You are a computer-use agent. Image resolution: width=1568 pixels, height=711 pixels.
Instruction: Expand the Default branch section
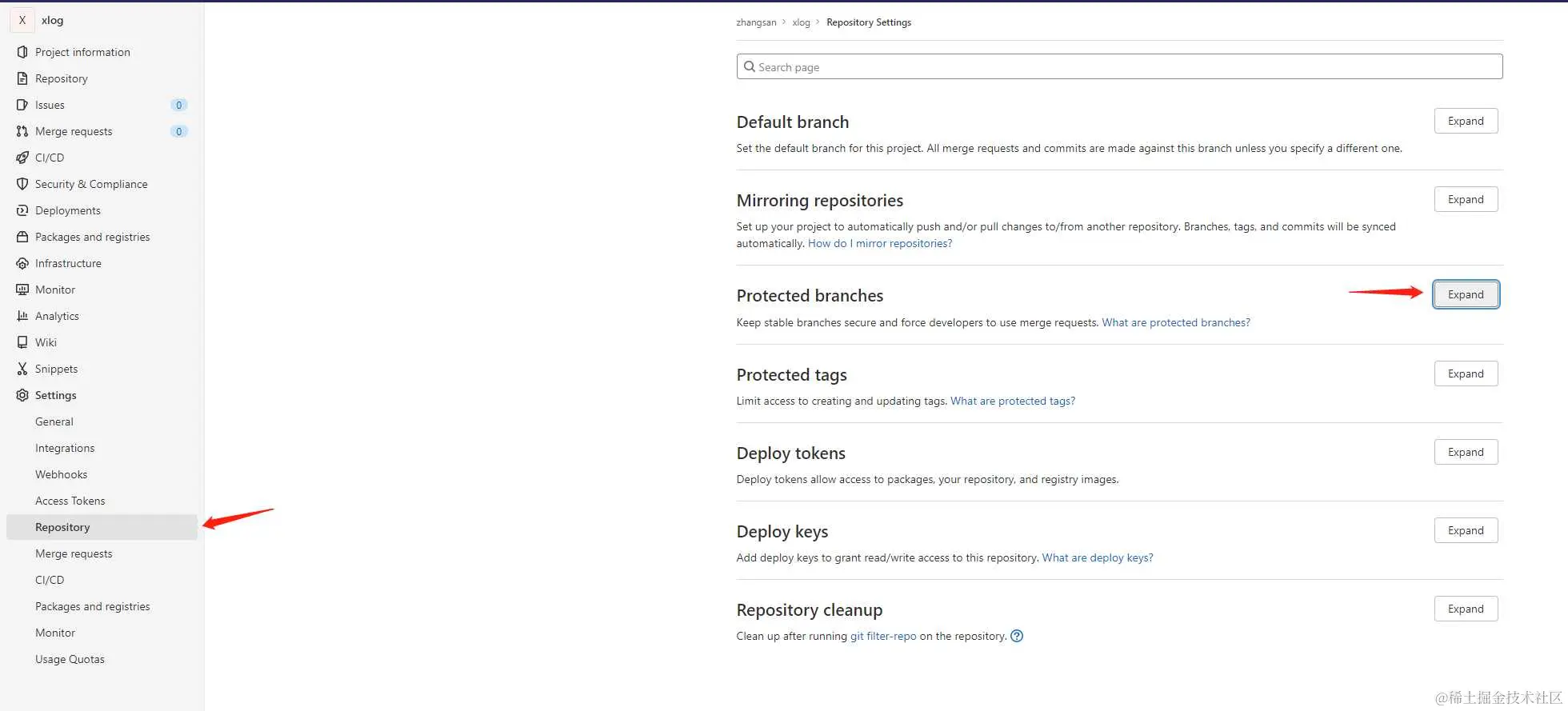coord(1466,121)
